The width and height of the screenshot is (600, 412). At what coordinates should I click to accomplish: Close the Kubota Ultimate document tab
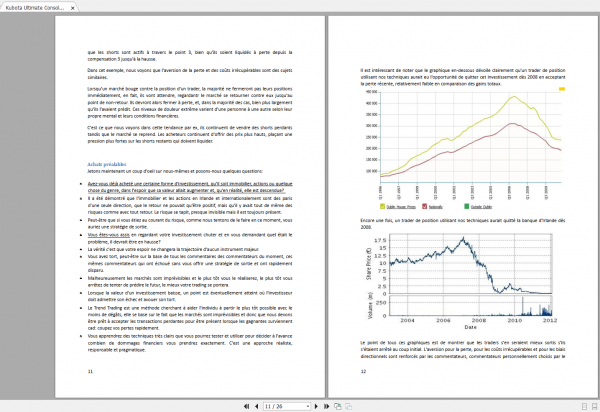(72, 8)
